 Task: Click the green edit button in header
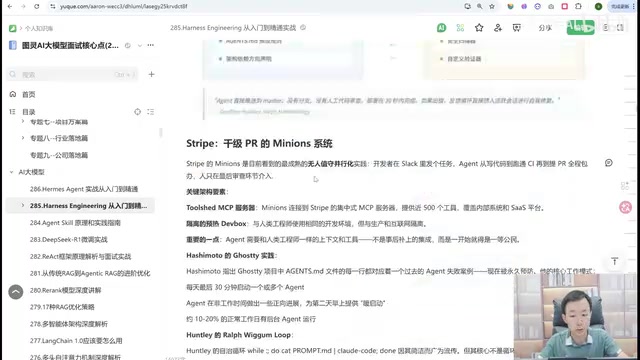point(580,27)
